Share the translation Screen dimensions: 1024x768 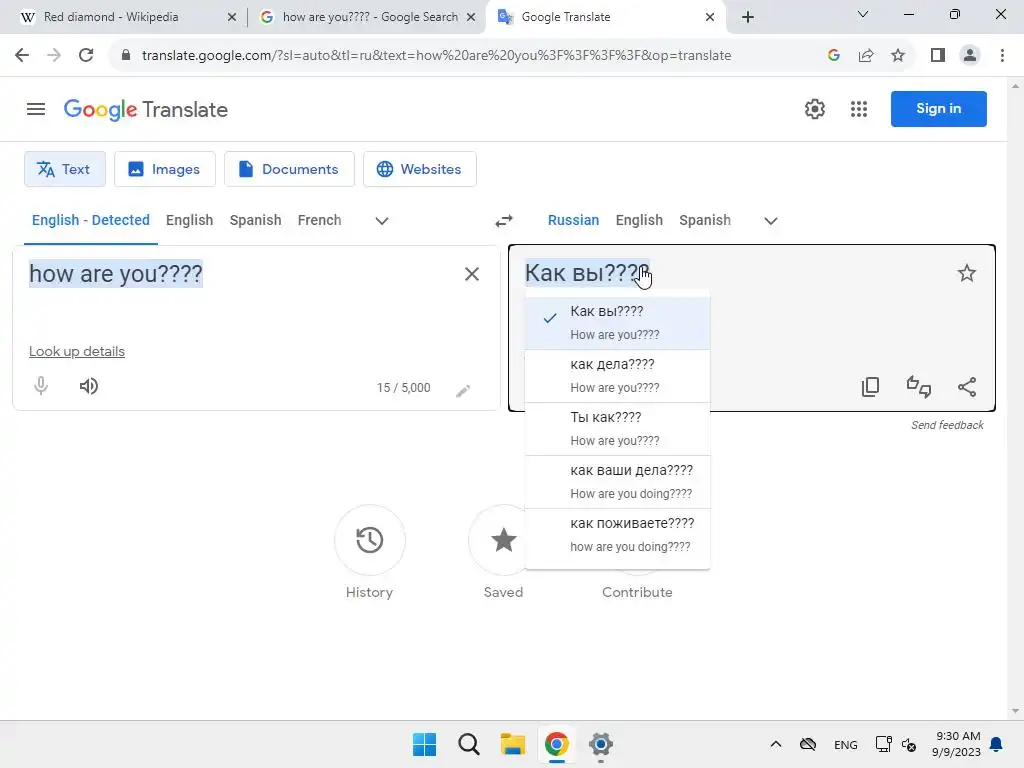pos(967,387)
